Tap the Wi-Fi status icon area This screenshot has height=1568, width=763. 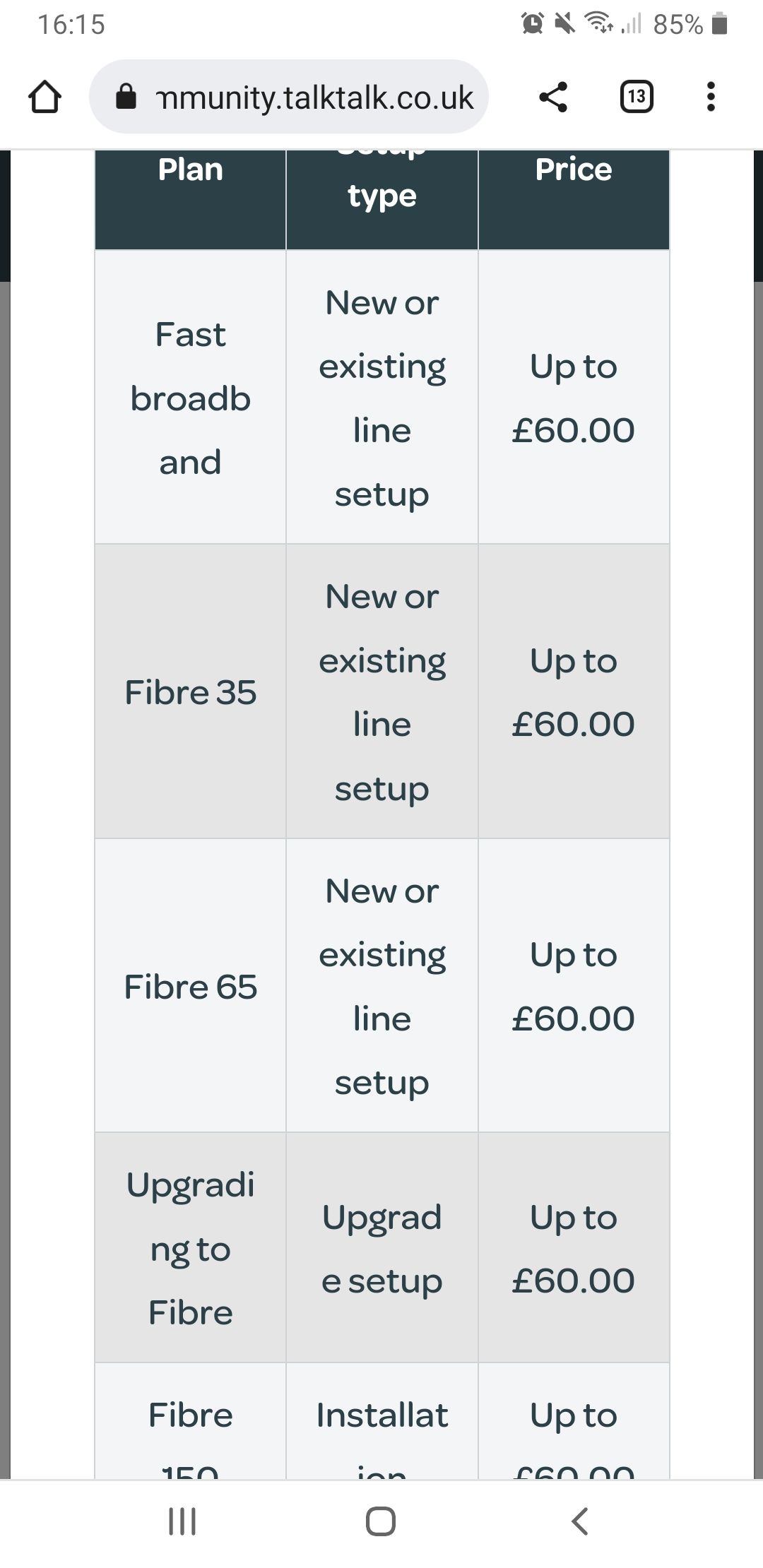pyautogui.click(x=596, y=22)
